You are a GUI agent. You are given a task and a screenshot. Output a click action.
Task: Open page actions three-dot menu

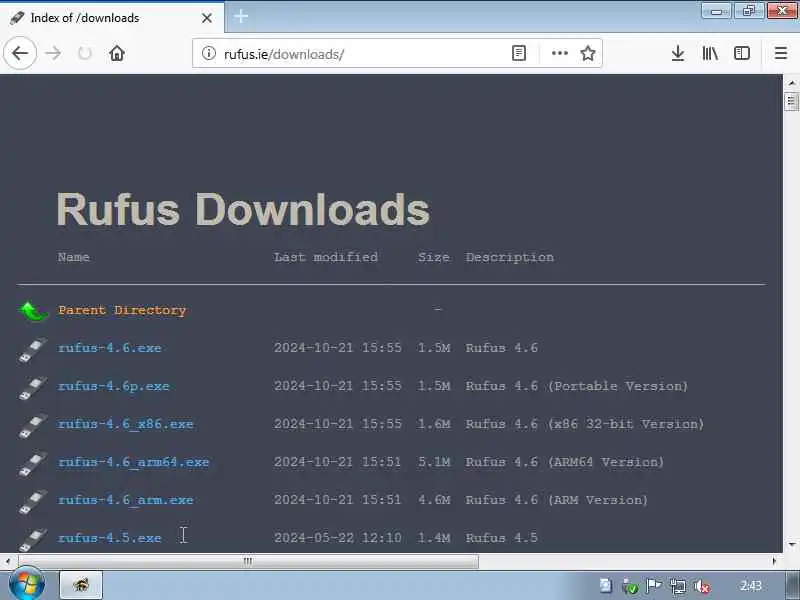coord(560,53)
